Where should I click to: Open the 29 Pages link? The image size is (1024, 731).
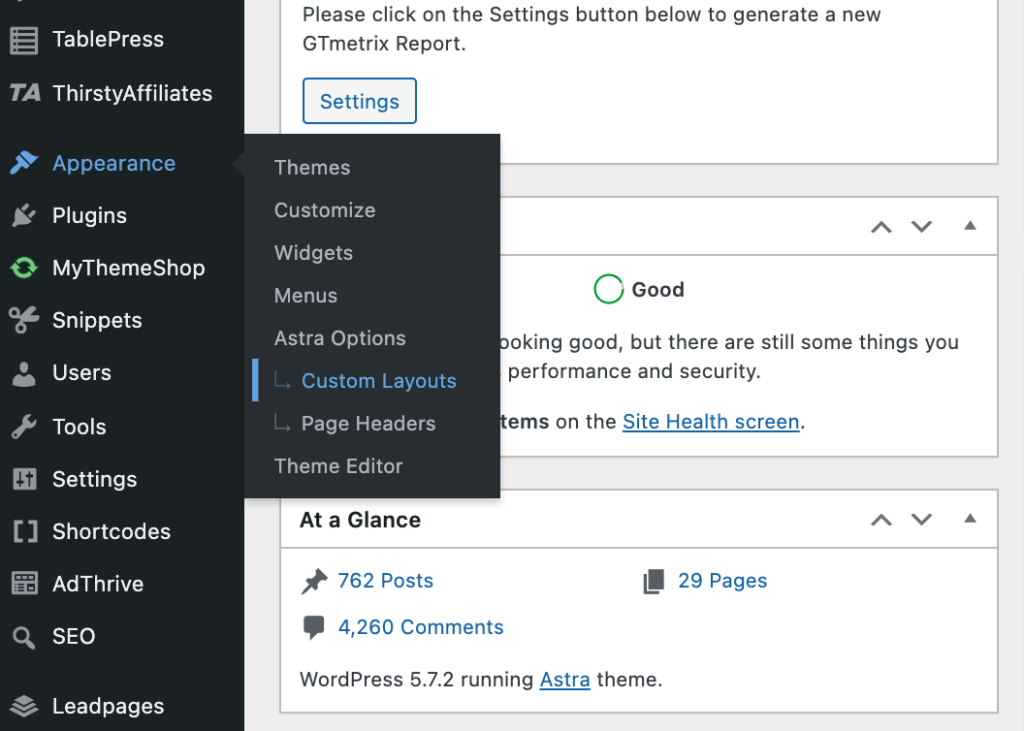pyautogui.click(x=722, y=581)
